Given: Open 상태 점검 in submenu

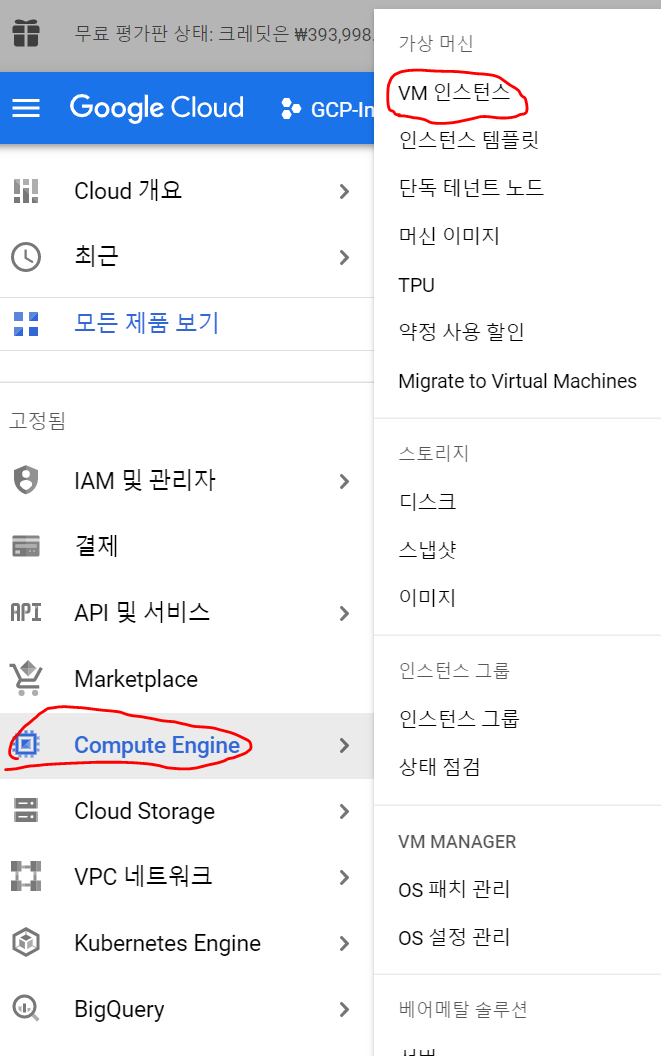Looking at the screenshot, I should 439,766.
